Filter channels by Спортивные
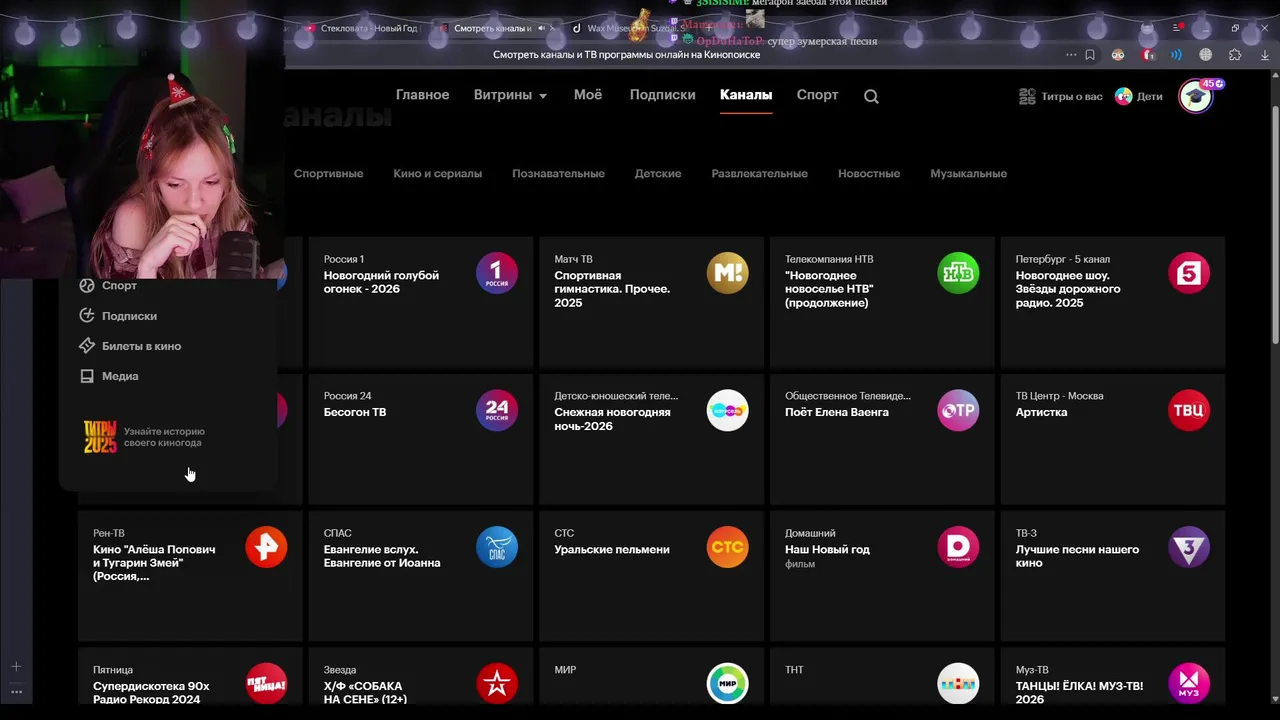1280x720 pixels. click(328, 174)
